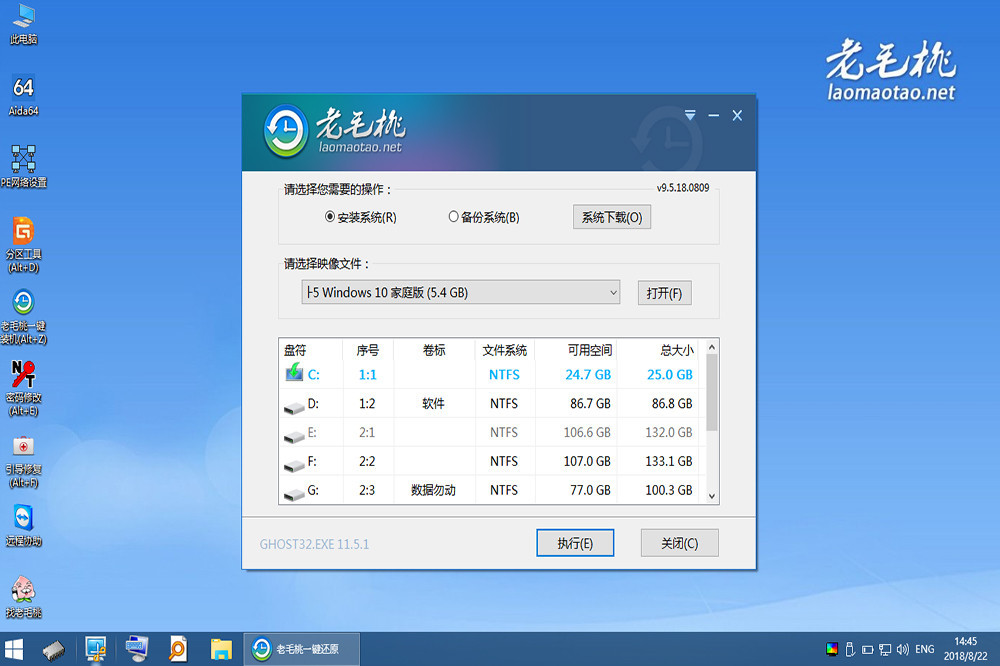Click the partition list scroll-down arrow
The height and width of the screenshot is (666, 1000).
712,495
